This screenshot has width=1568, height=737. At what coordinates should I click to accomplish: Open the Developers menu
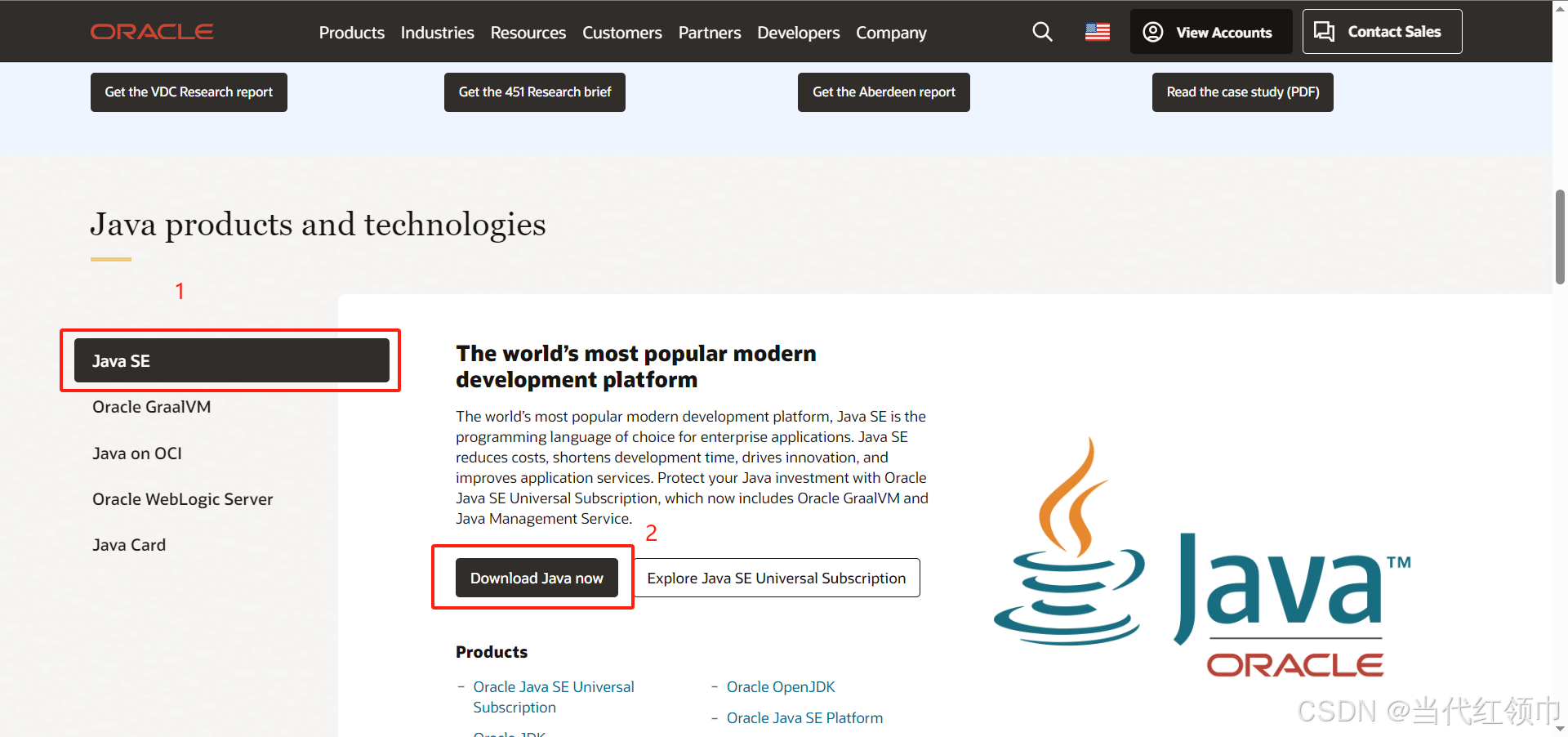tap(799, 33)
